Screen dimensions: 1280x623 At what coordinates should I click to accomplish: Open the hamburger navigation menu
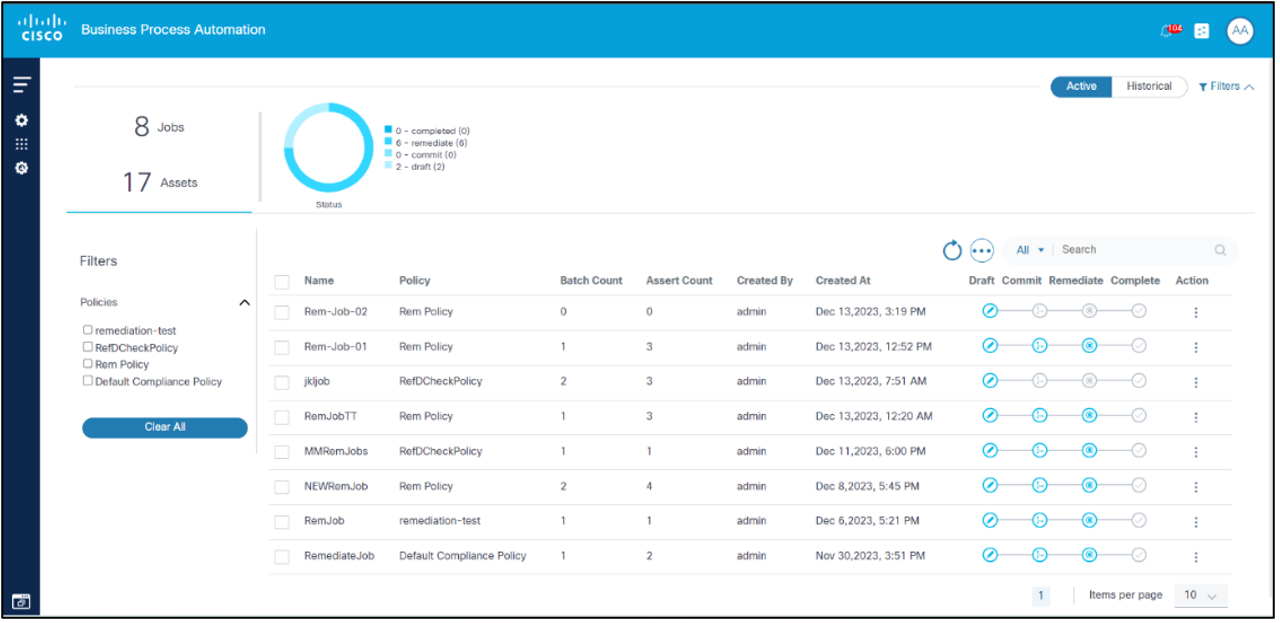click(x=22, y=85)
